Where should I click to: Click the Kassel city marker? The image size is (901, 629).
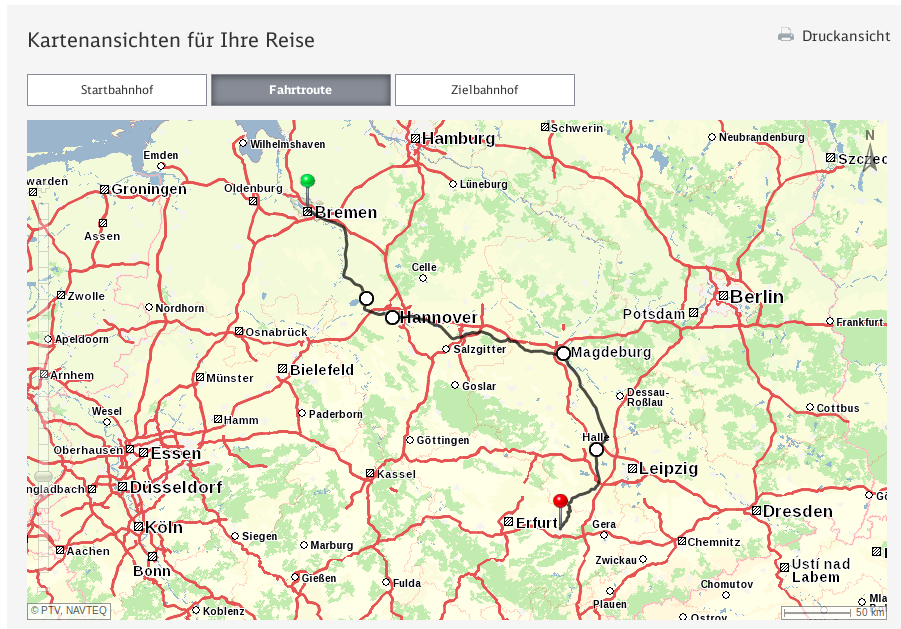(370, 473)
